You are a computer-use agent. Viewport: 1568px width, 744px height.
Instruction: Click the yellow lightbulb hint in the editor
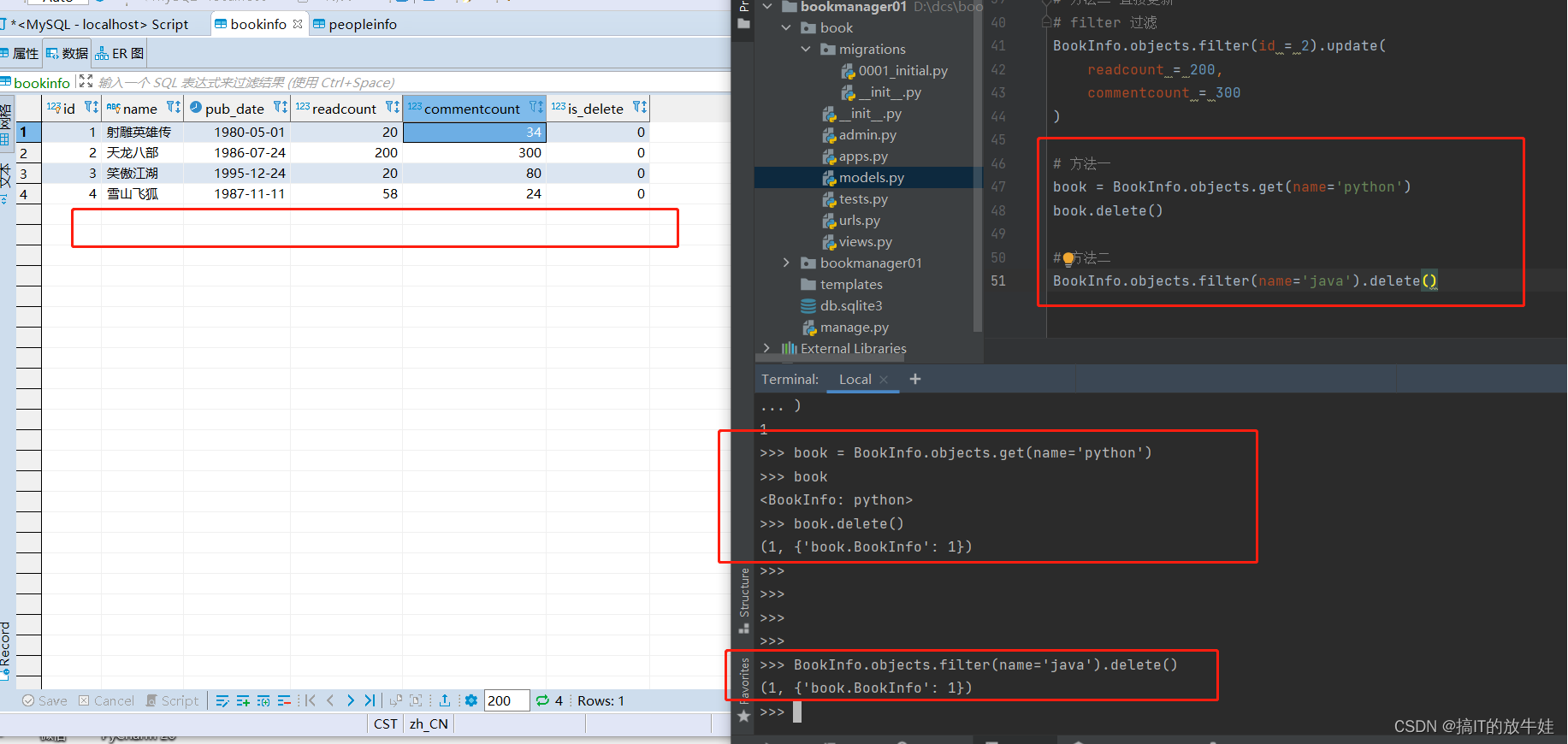(x=1068, y=258)
